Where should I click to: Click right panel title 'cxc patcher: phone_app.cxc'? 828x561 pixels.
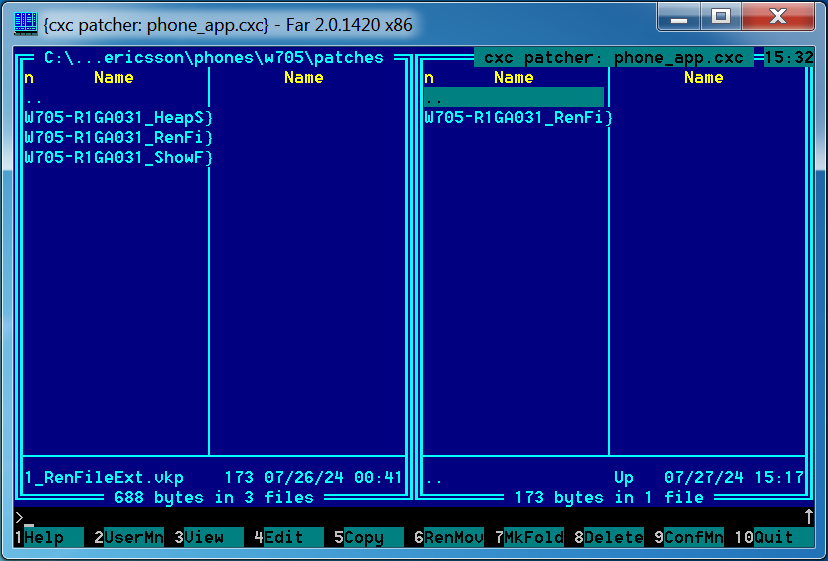(614, 57)
